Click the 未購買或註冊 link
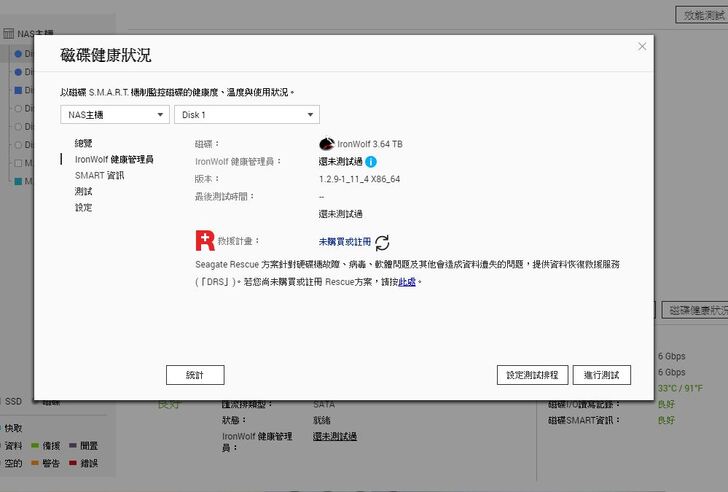Screen dimensions: 728x492 pos(344,242)
